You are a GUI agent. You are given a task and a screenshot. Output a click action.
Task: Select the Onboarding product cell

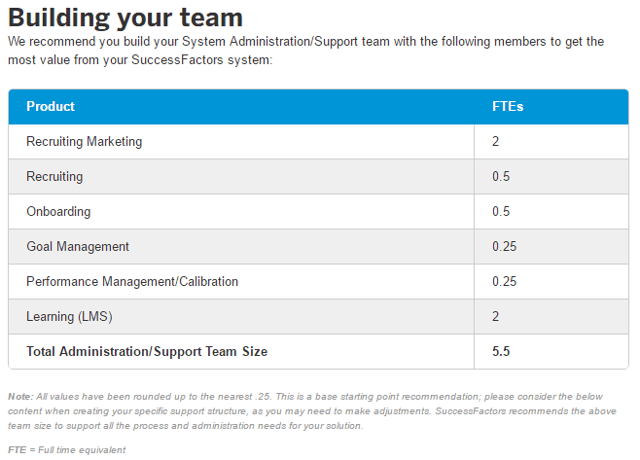pos(58,212)
